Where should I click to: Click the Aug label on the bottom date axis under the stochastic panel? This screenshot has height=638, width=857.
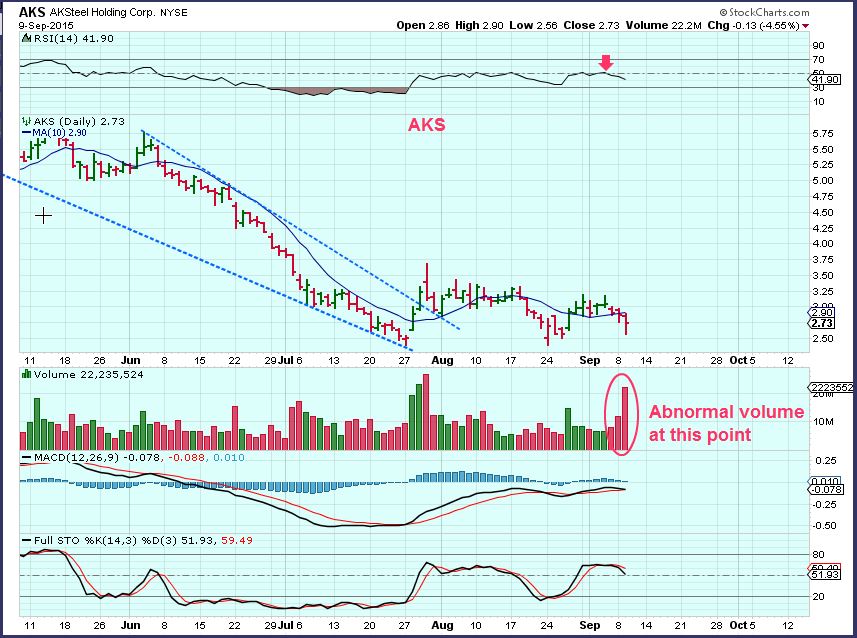click(x=442, y=625)
